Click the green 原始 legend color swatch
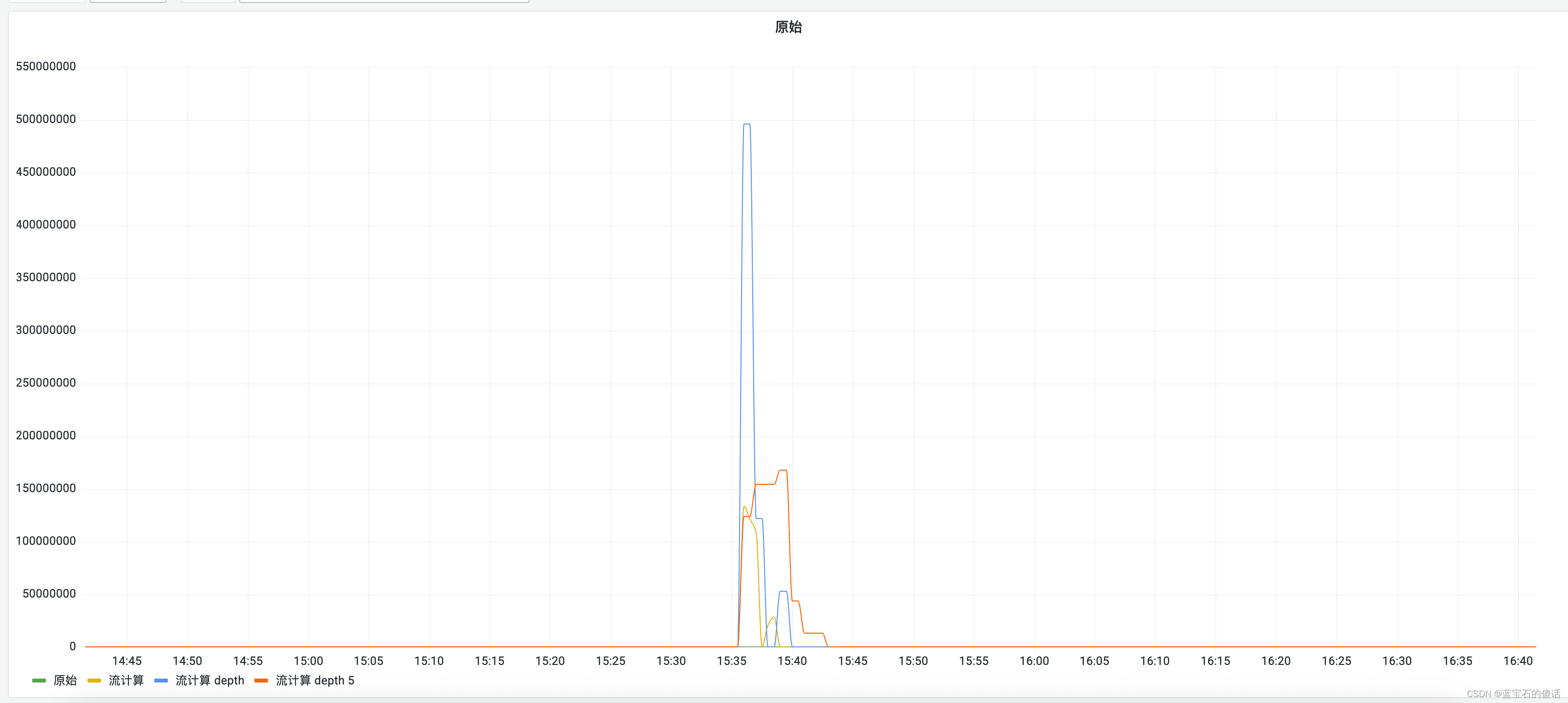The height and width of the screenshot is (703, 1568). [x=39, y=681]
